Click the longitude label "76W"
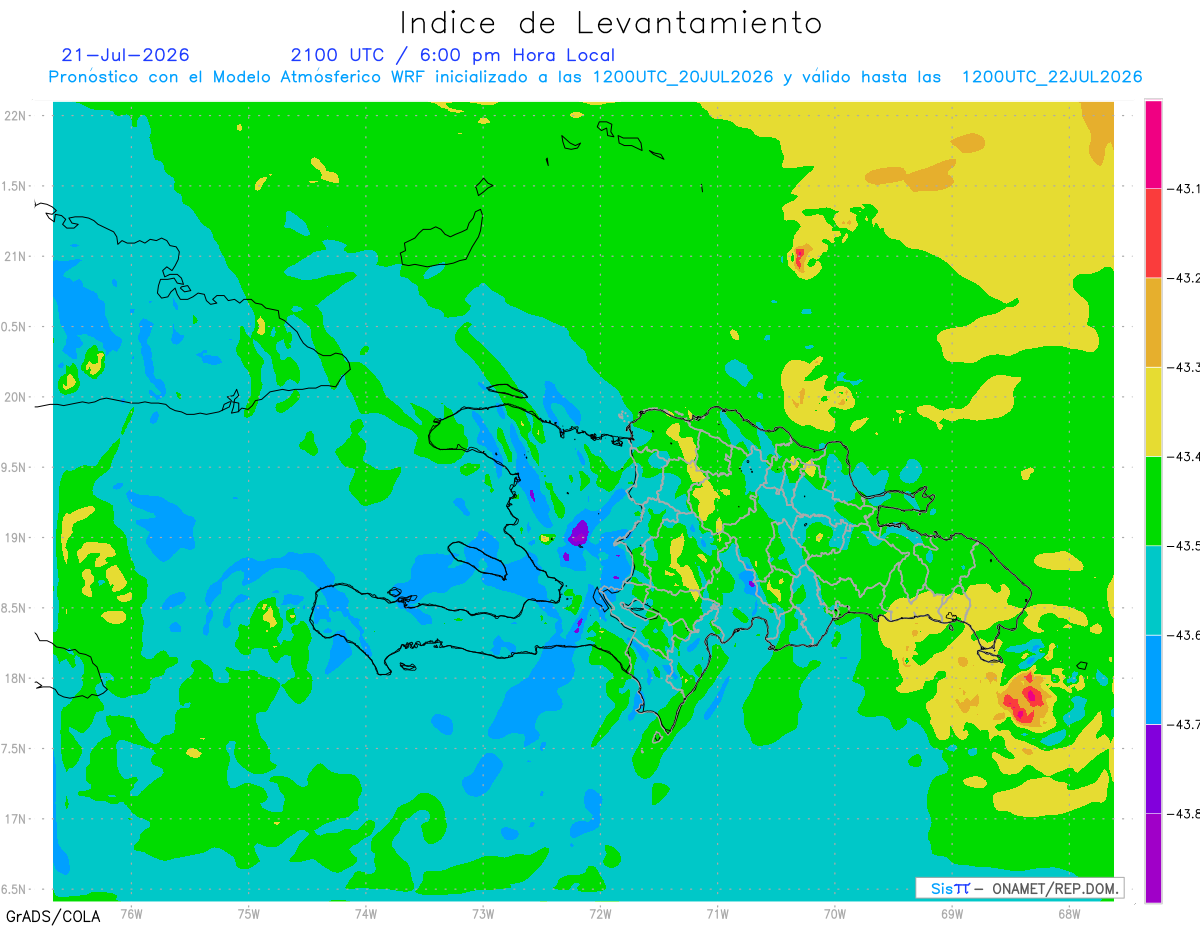The image size is (1200, 927). pos(131,913)
